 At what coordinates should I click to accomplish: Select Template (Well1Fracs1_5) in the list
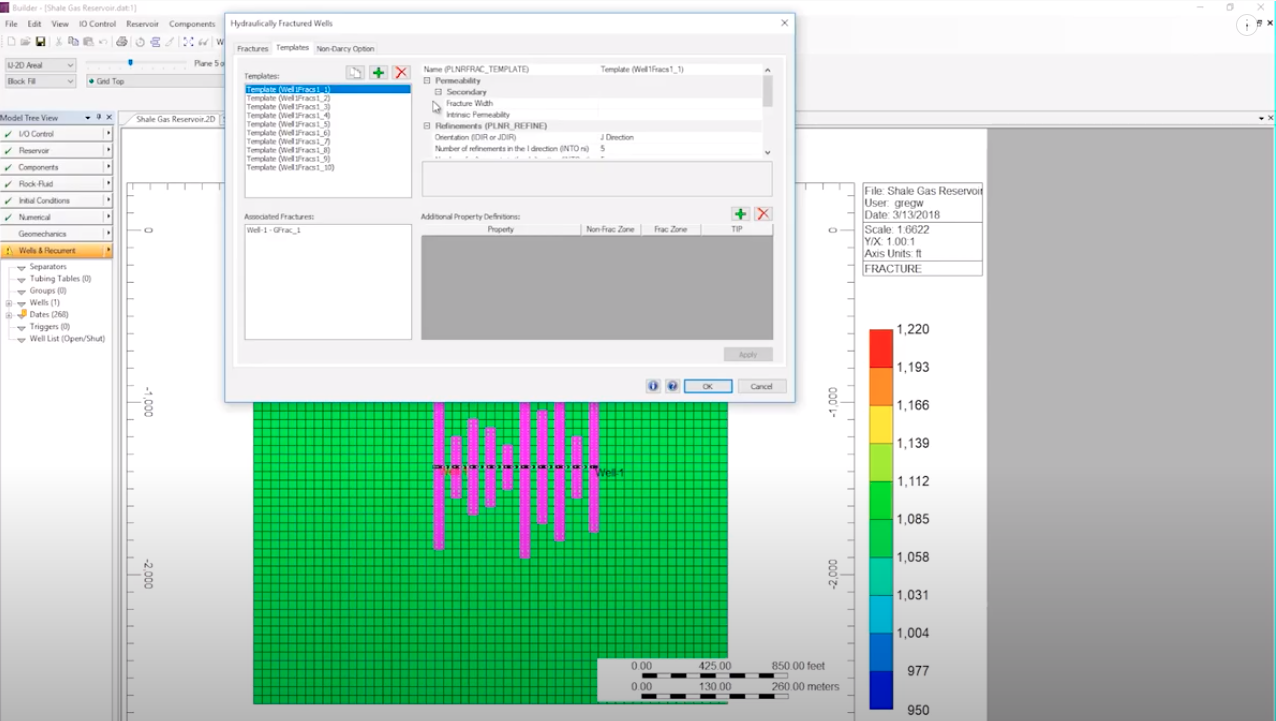tap(288, 124)
